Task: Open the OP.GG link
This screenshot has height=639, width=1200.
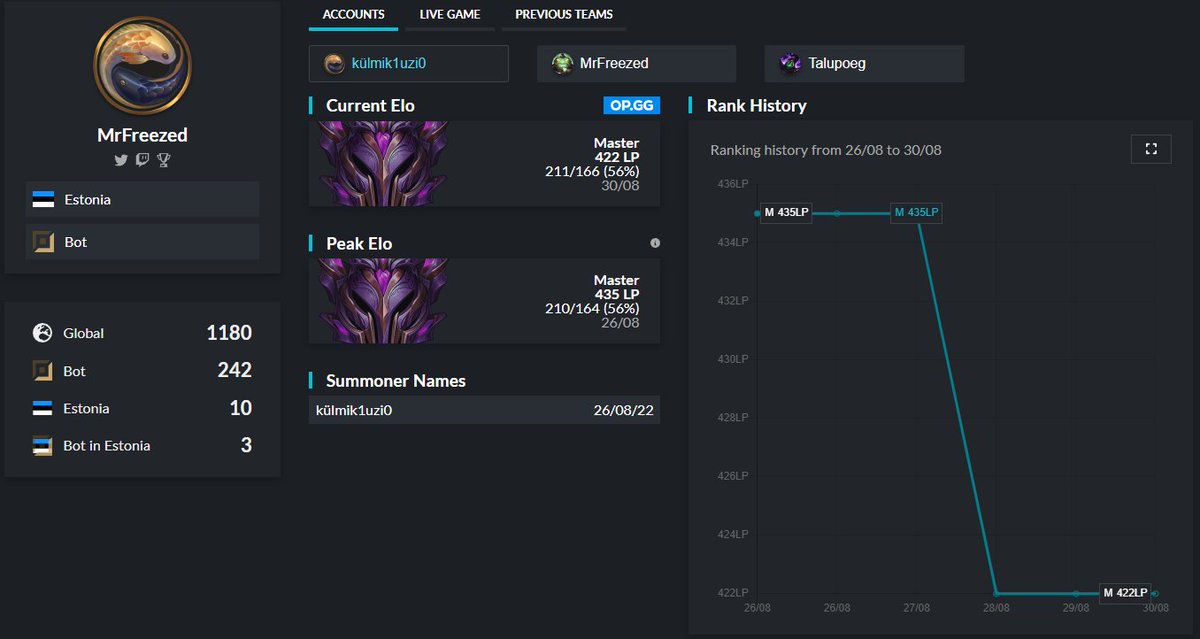Action: 632,105
